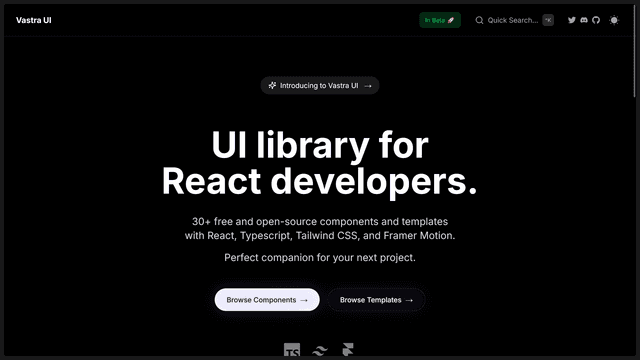The height and width of the screenshot is (360, 640).
Task: Open the Discord icon link
Action: point(584,20)
